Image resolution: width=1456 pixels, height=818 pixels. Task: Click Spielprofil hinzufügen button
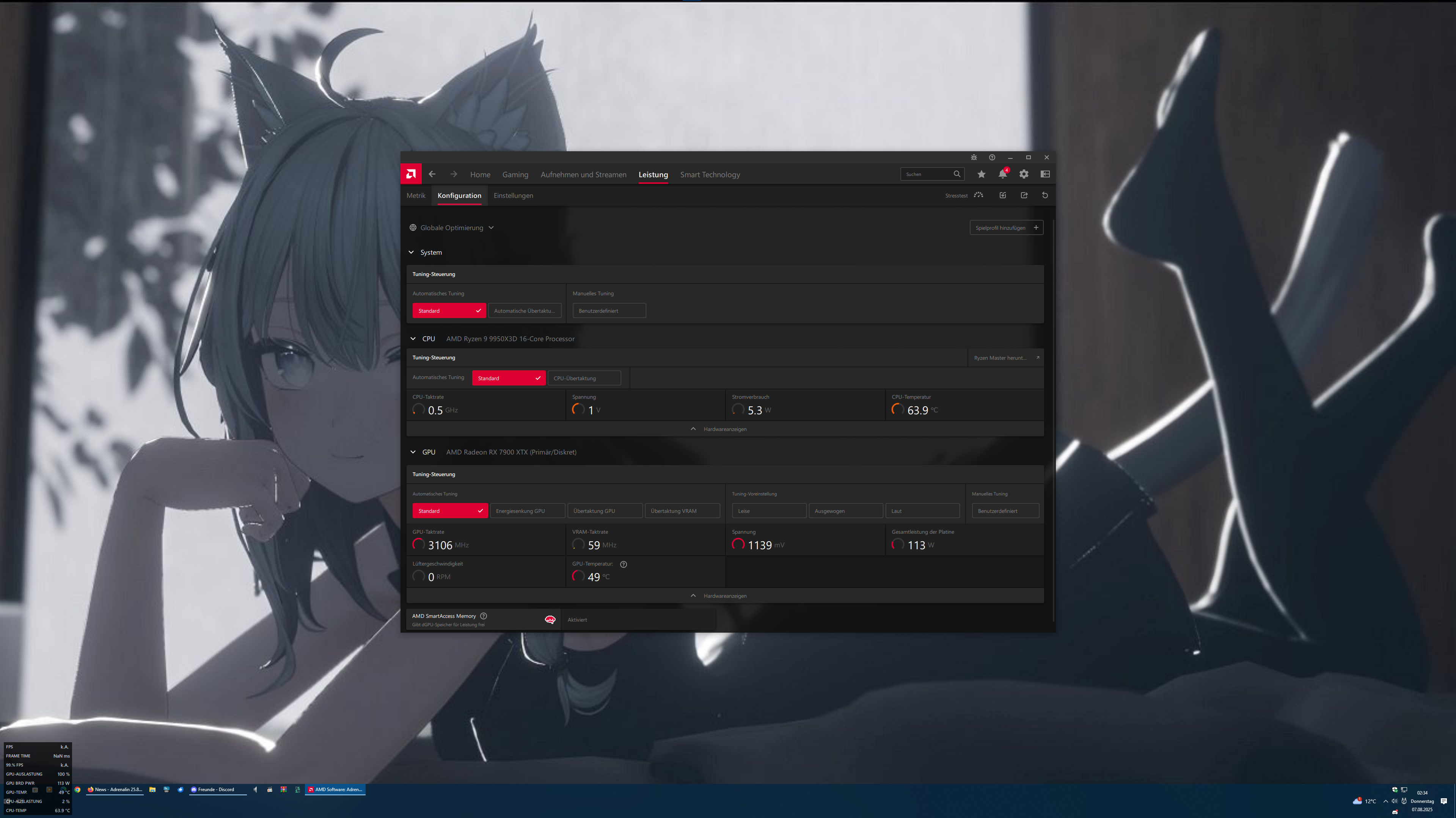tap(1006, 228)
